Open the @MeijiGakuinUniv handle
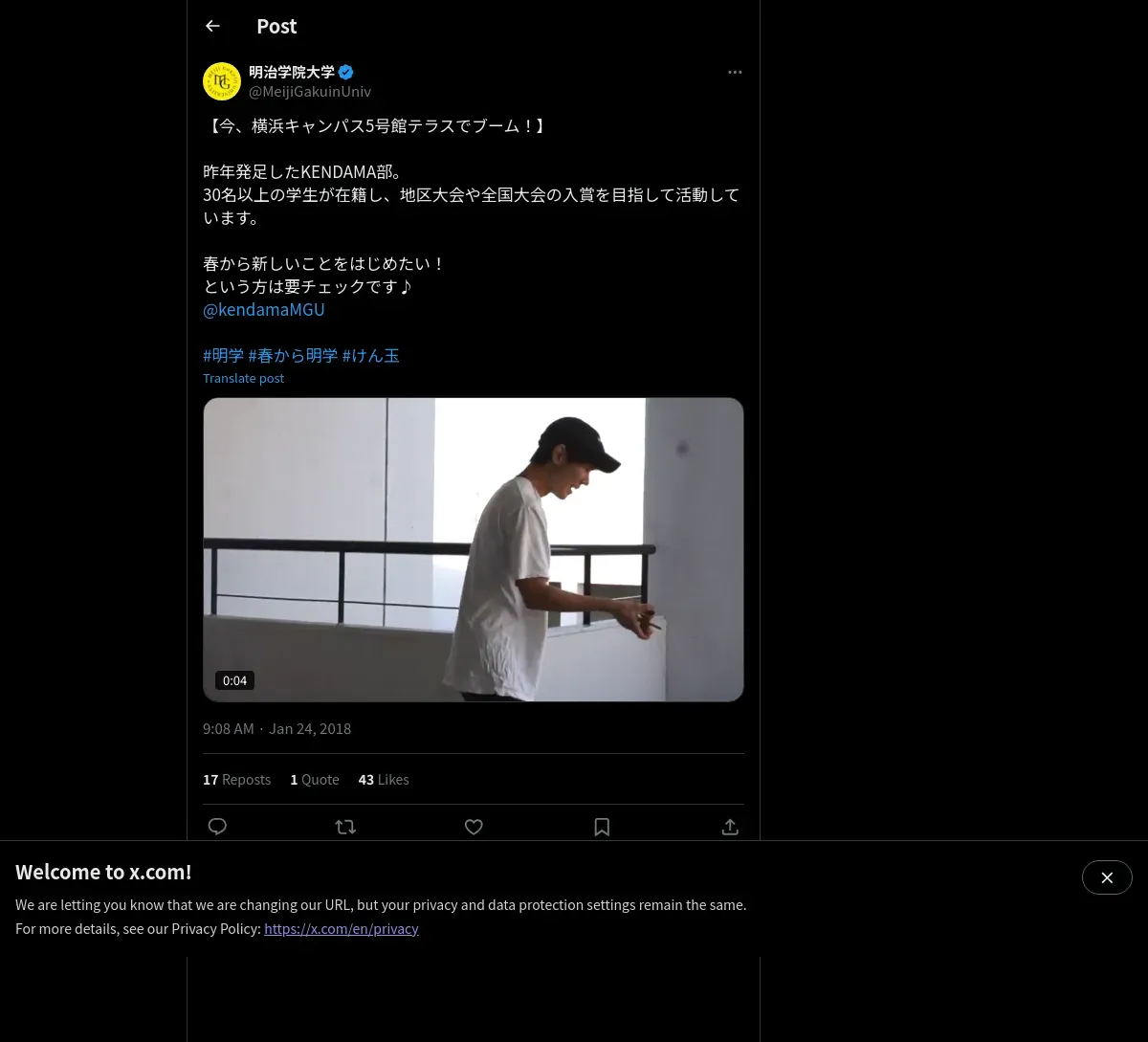Screen dimensions: 1148x1042 coord(310,91)
